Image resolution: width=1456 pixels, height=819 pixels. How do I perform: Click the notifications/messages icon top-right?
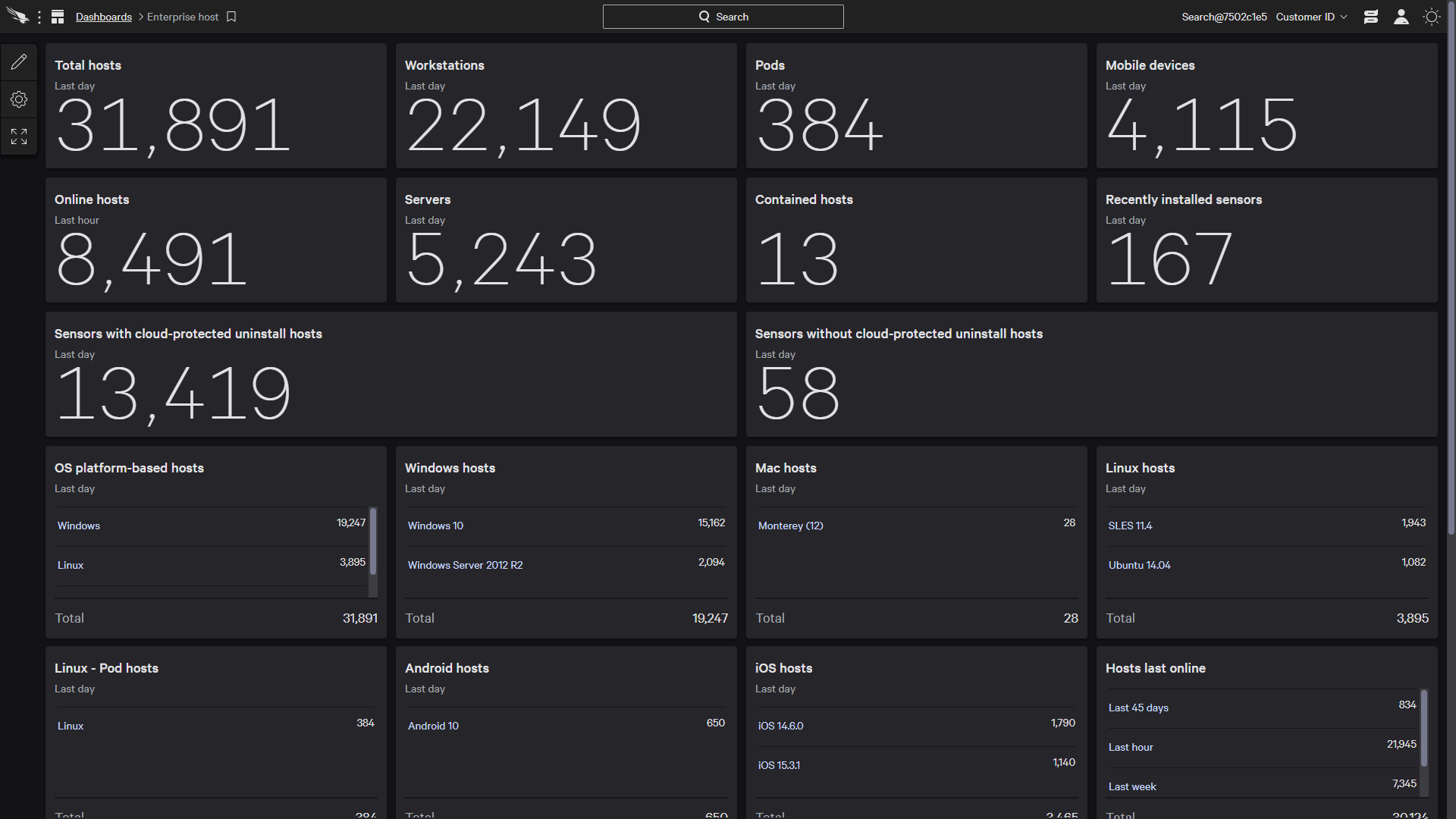(1372, 16)
